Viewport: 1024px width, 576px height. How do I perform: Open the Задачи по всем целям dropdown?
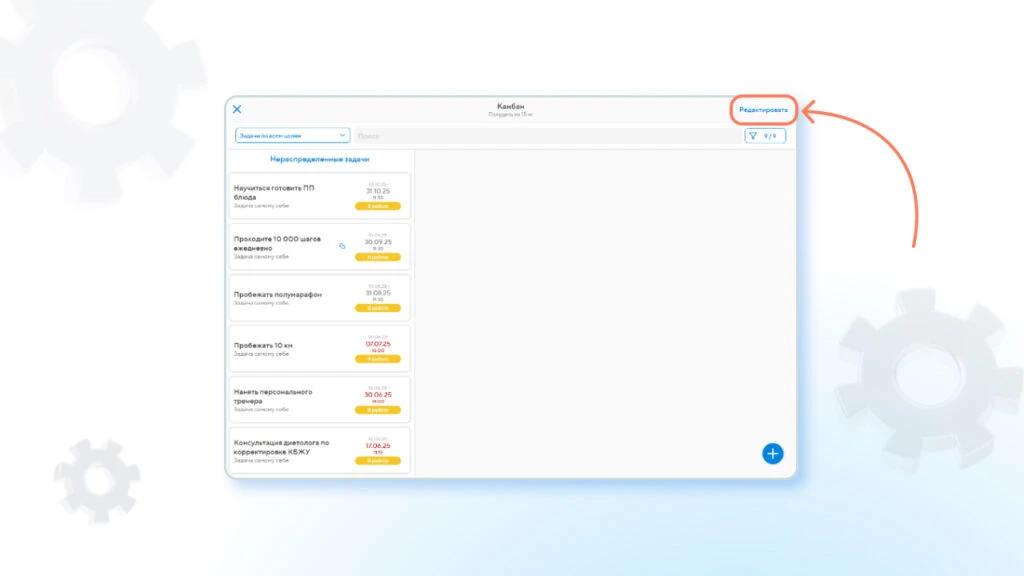click(292, 135)
